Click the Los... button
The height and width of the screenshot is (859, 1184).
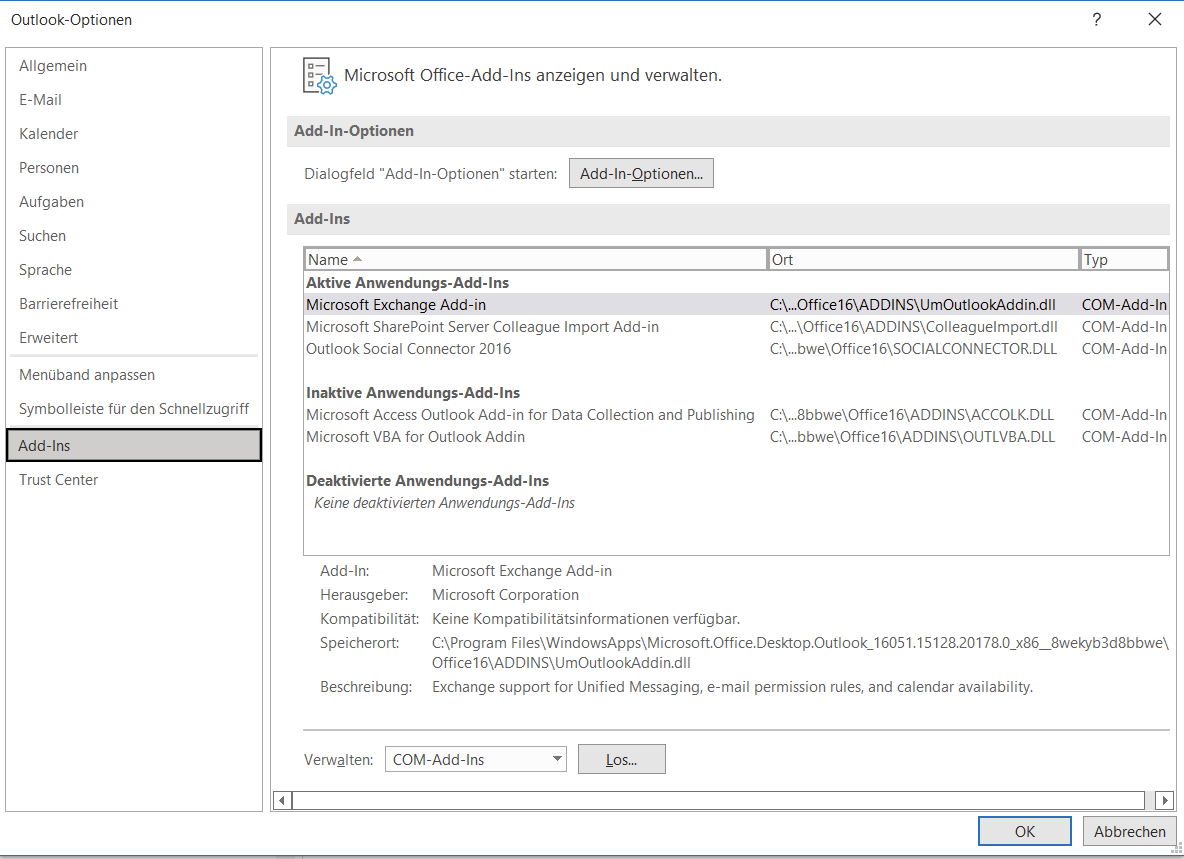[621, 759]
